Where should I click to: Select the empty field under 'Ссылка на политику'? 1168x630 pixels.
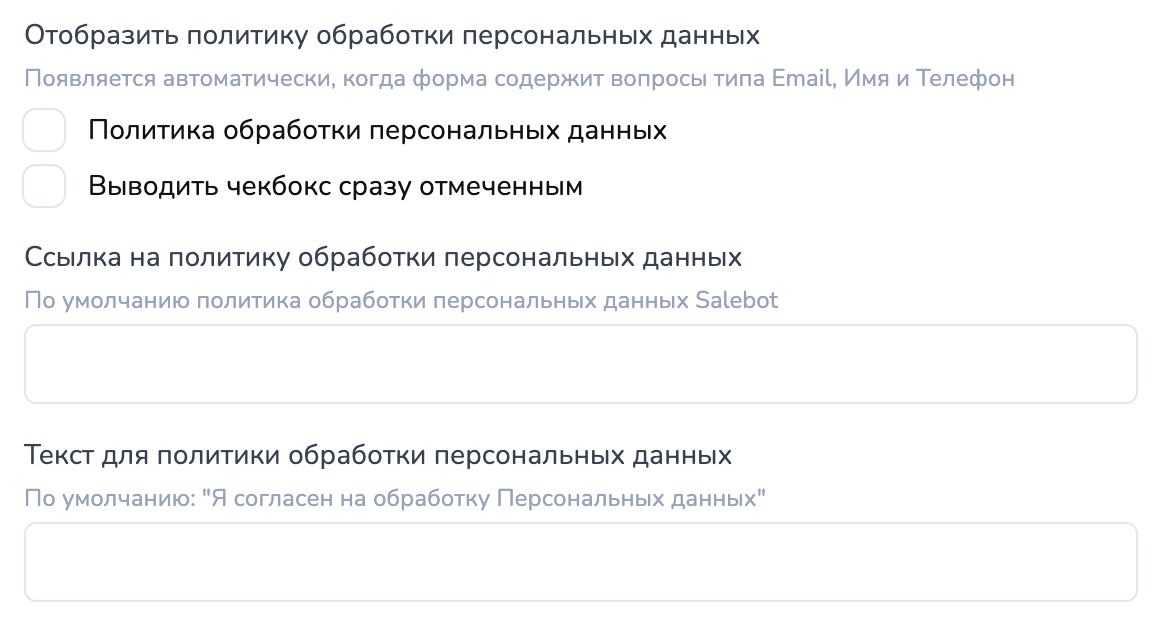click(x=580, y=364)
